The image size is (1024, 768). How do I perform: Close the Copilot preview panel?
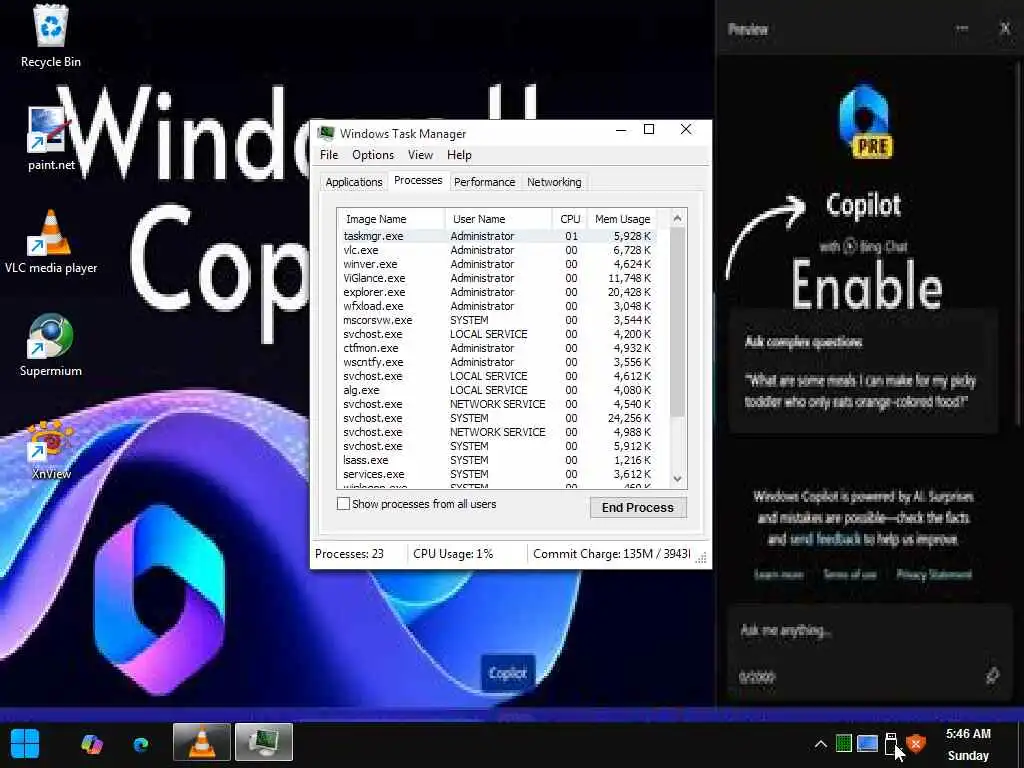coord(1005,28)
